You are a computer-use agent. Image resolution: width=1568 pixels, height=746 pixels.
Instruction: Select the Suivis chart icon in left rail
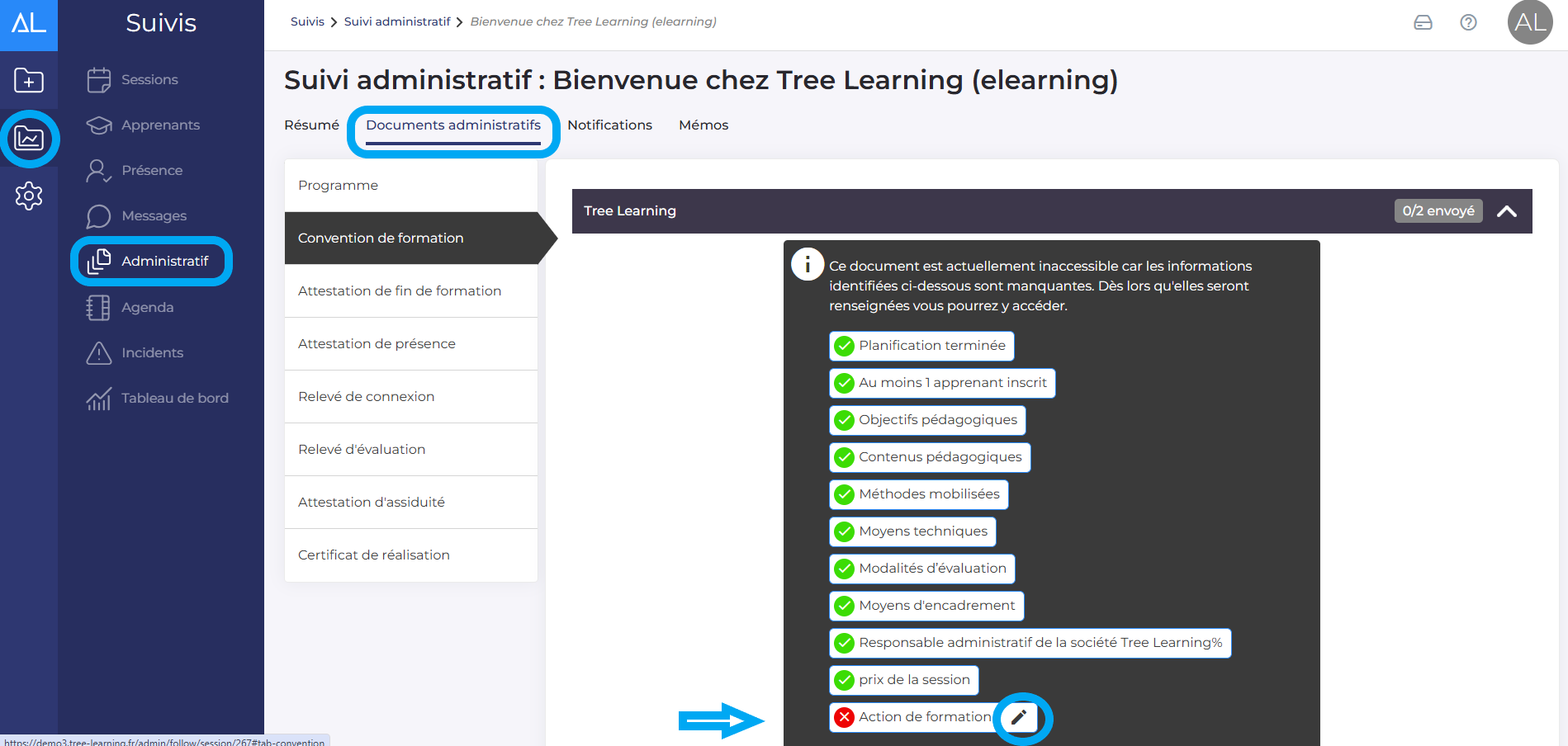(x=29, y=138)
